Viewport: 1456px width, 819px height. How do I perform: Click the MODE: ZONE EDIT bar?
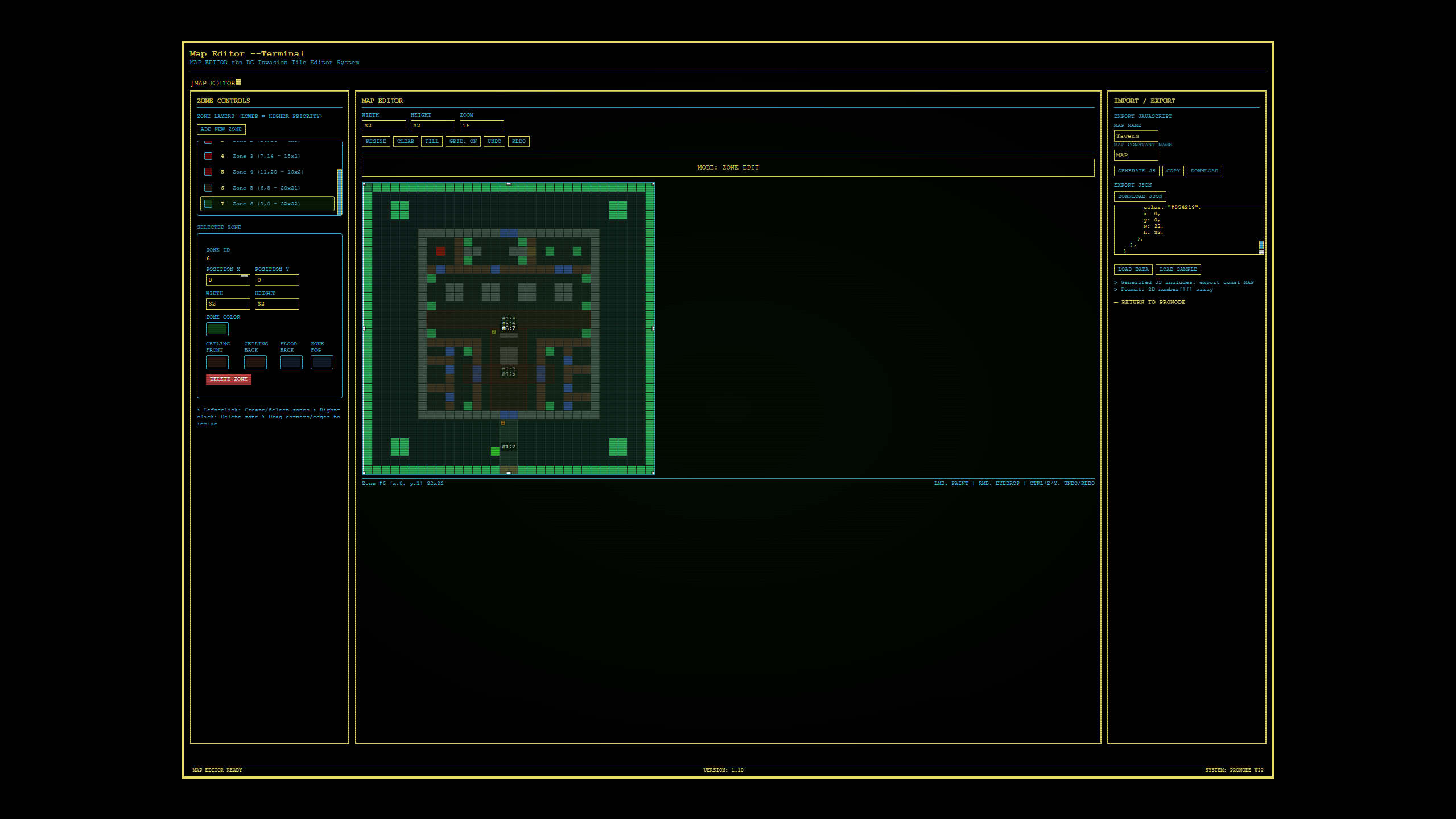click(x=728, y=167)
